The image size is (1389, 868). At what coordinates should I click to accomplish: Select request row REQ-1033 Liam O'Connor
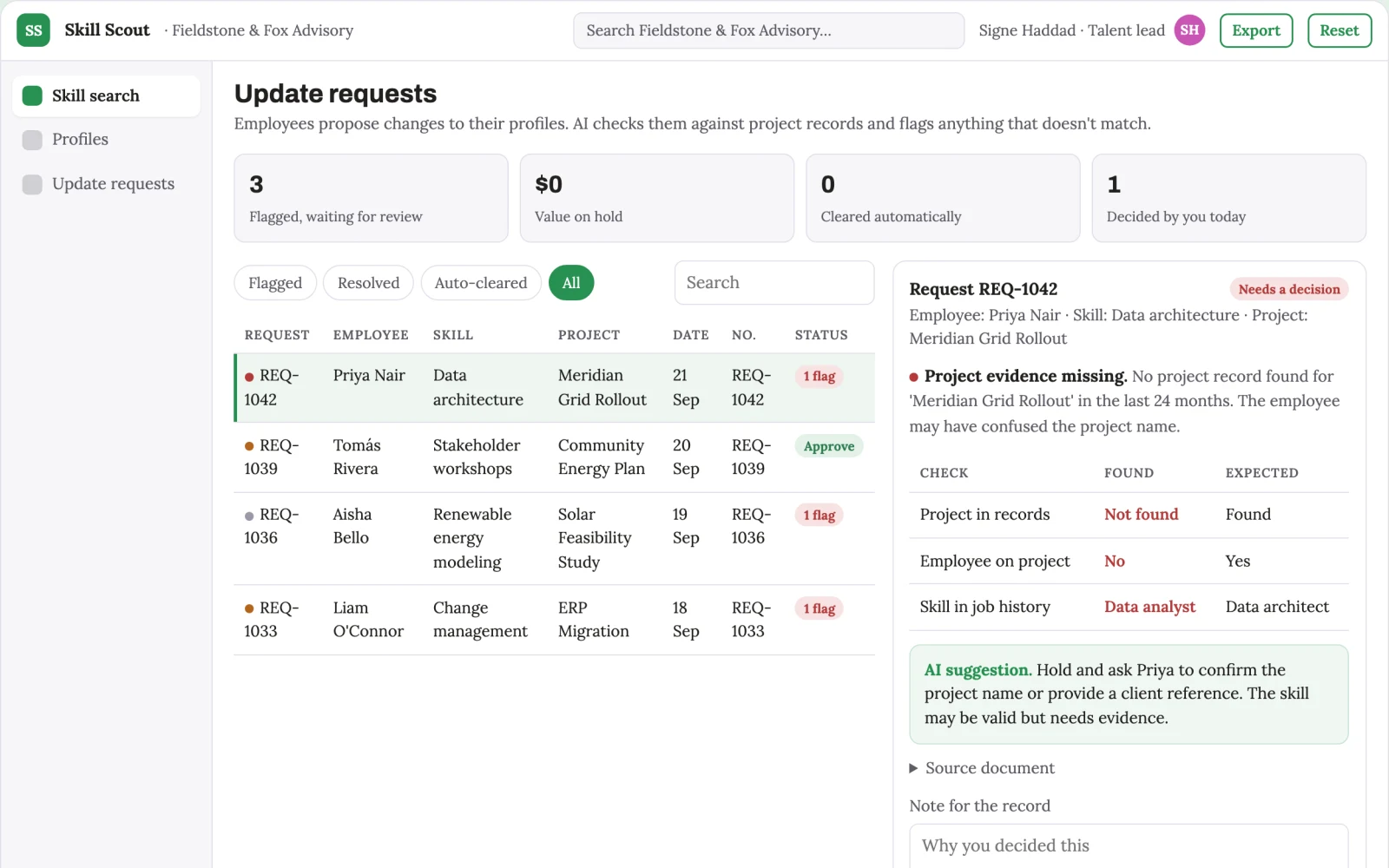pos(554,620)
